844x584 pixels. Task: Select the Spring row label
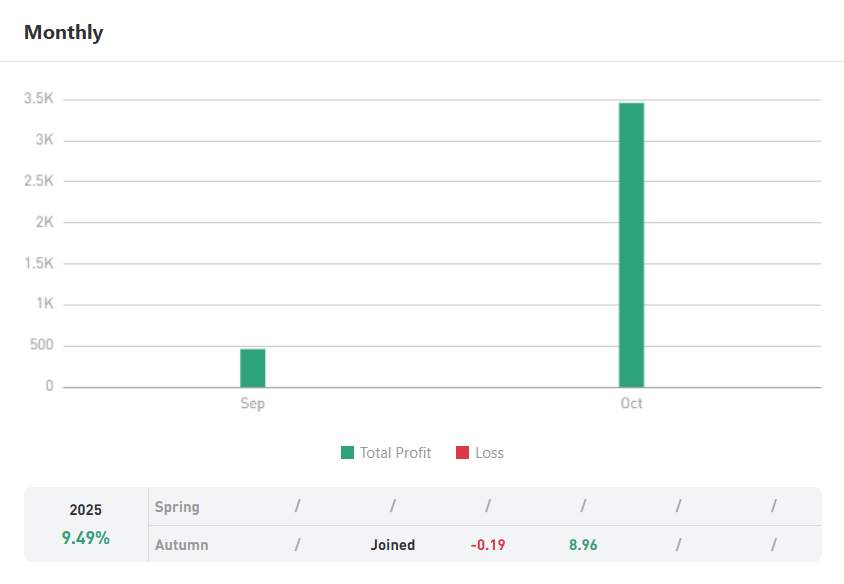pos(177,507)
